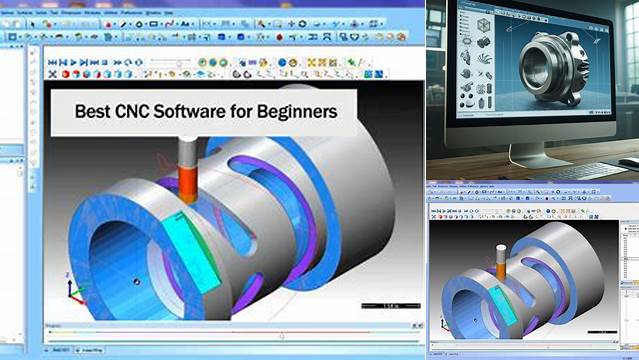Image resolution: width=639 pixels, height=360 pixels.
Task: Click the Aa text tool icon
Action: (x=185, y=24)
